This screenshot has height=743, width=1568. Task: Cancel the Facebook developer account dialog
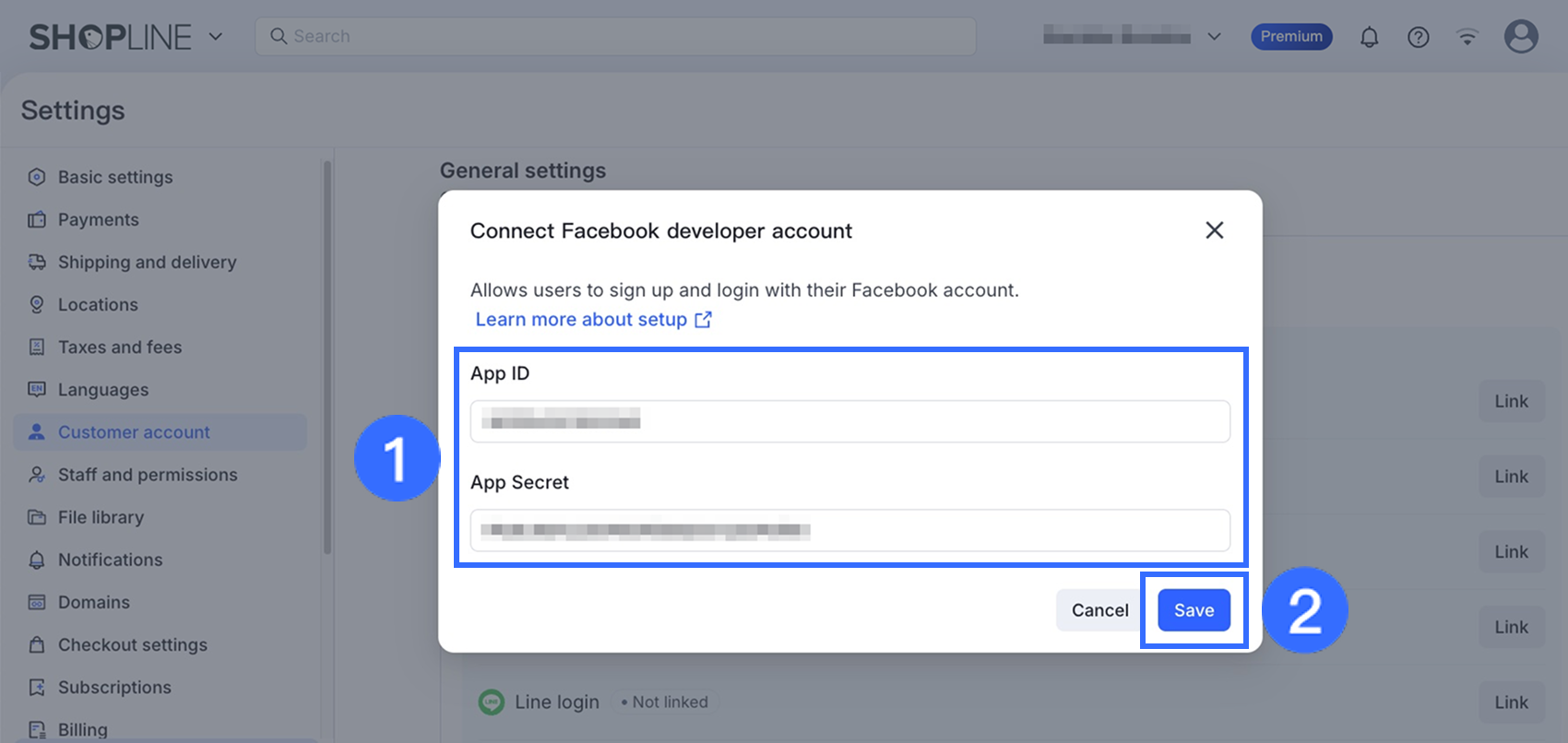coord(1099,610)
